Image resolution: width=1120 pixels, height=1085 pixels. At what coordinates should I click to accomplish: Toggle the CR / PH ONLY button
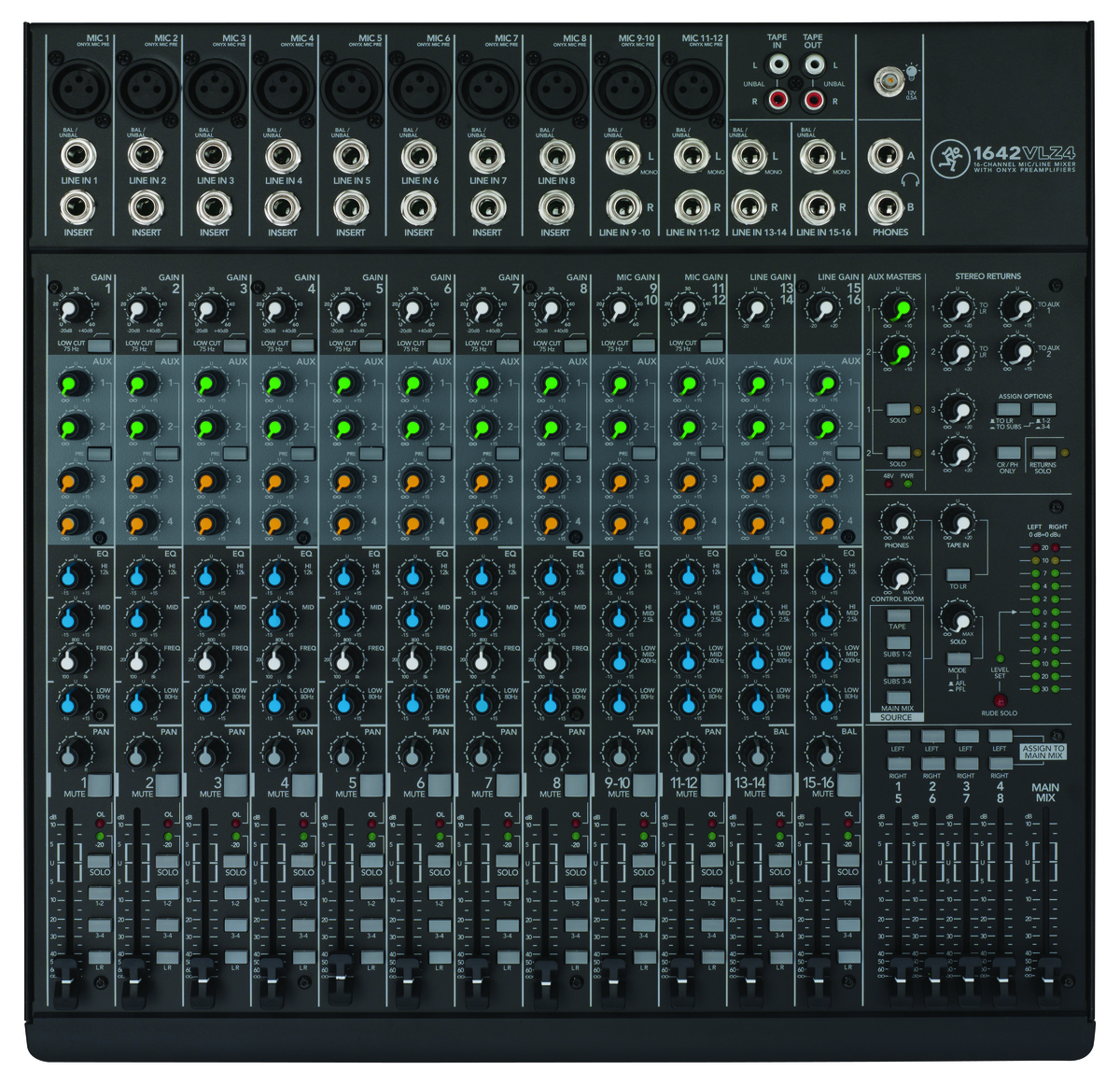tap(1008, 453)
